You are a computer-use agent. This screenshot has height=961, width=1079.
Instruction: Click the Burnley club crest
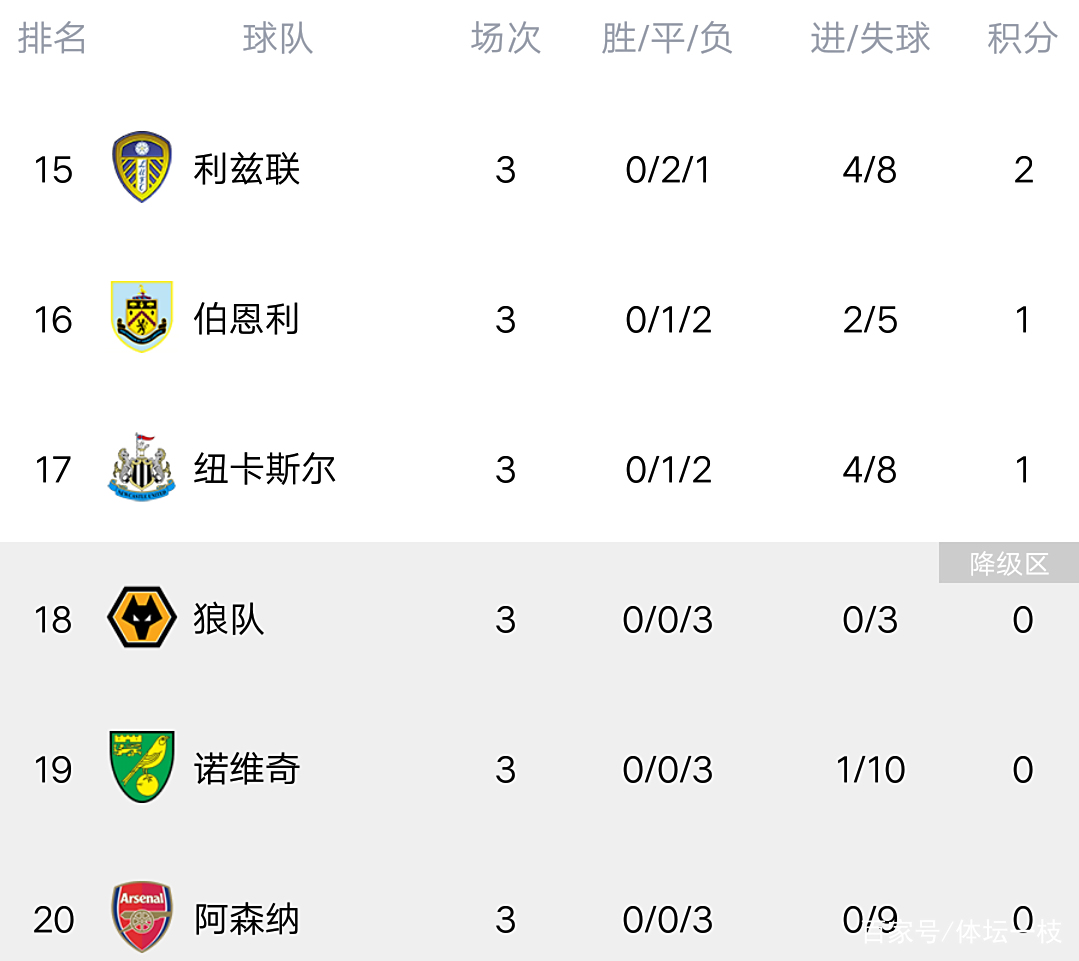(x=142, y=318)
